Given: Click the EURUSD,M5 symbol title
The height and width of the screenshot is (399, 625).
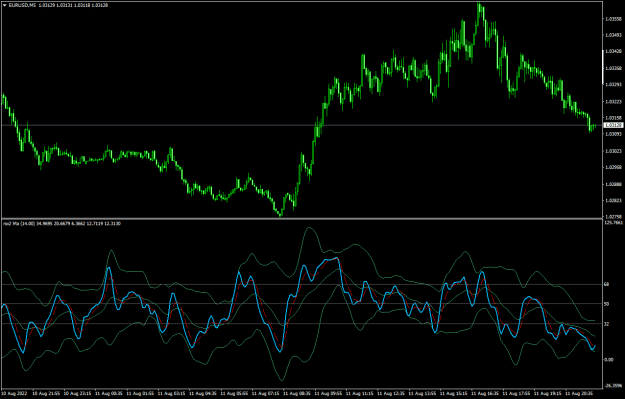Looking at the screenshot, I should [x=22, y=5].
